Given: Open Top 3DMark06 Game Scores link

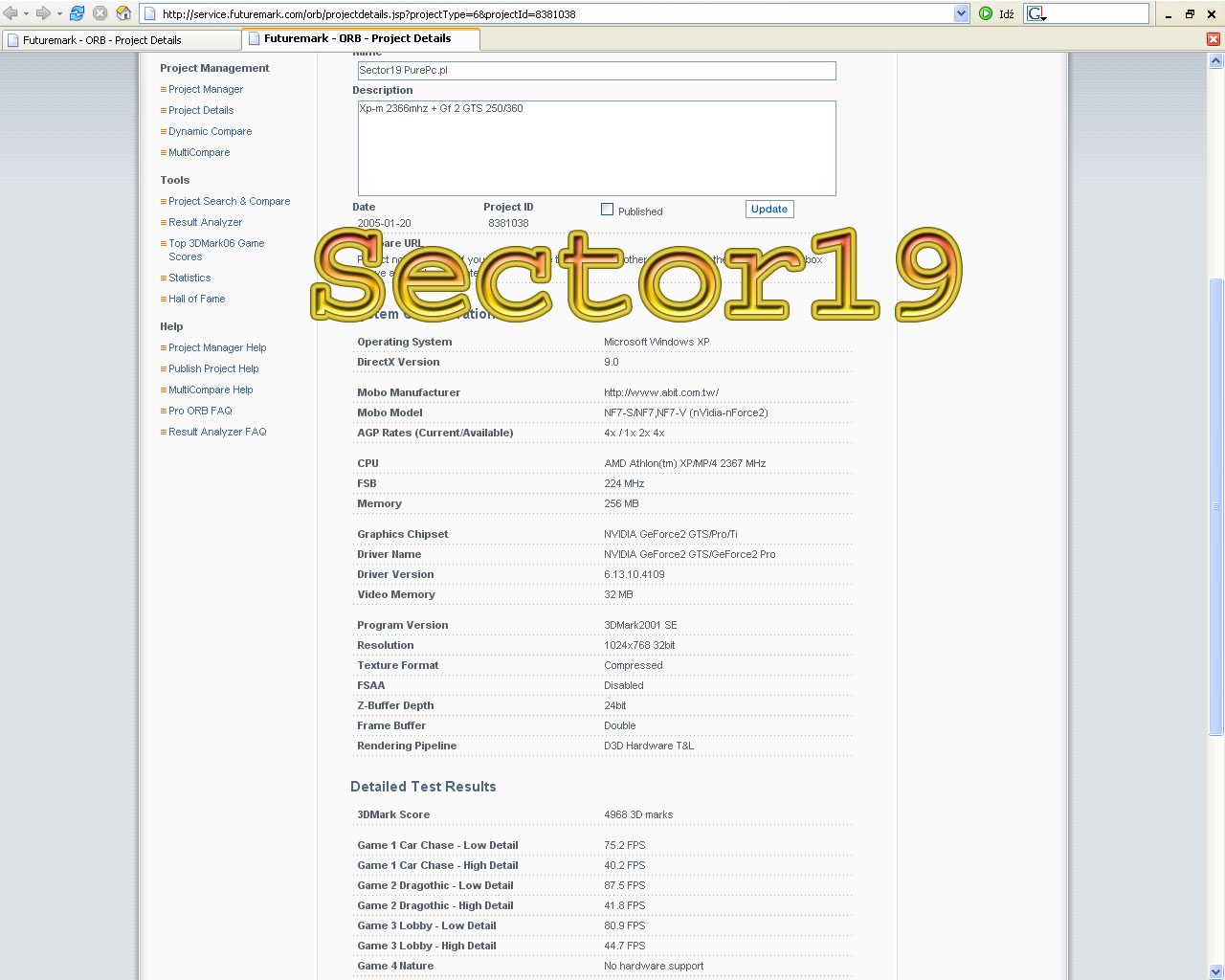Looking at the screenshot, I should [x=216, y=250].
